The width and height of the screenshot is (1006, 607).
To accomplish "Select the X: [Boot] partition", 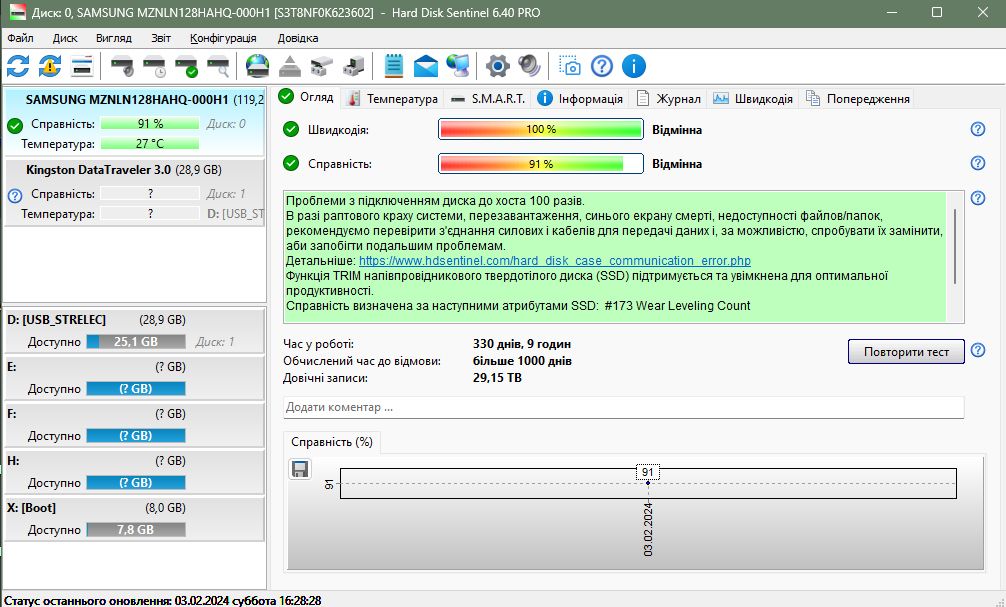I will click(x=134, y=518).
